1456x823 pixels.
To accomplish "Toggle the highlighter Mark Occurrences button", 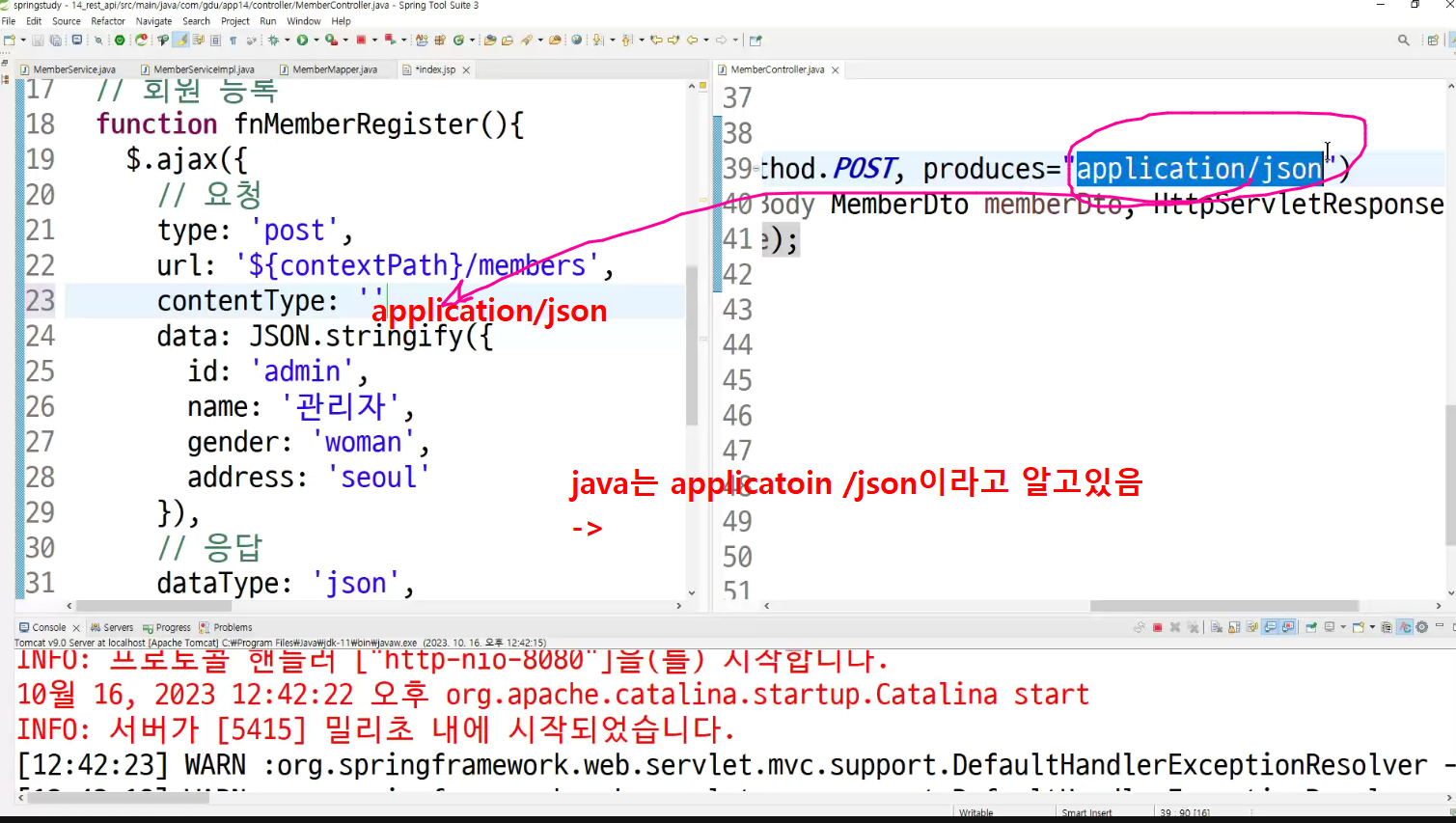I will click(x=179, y=41).
